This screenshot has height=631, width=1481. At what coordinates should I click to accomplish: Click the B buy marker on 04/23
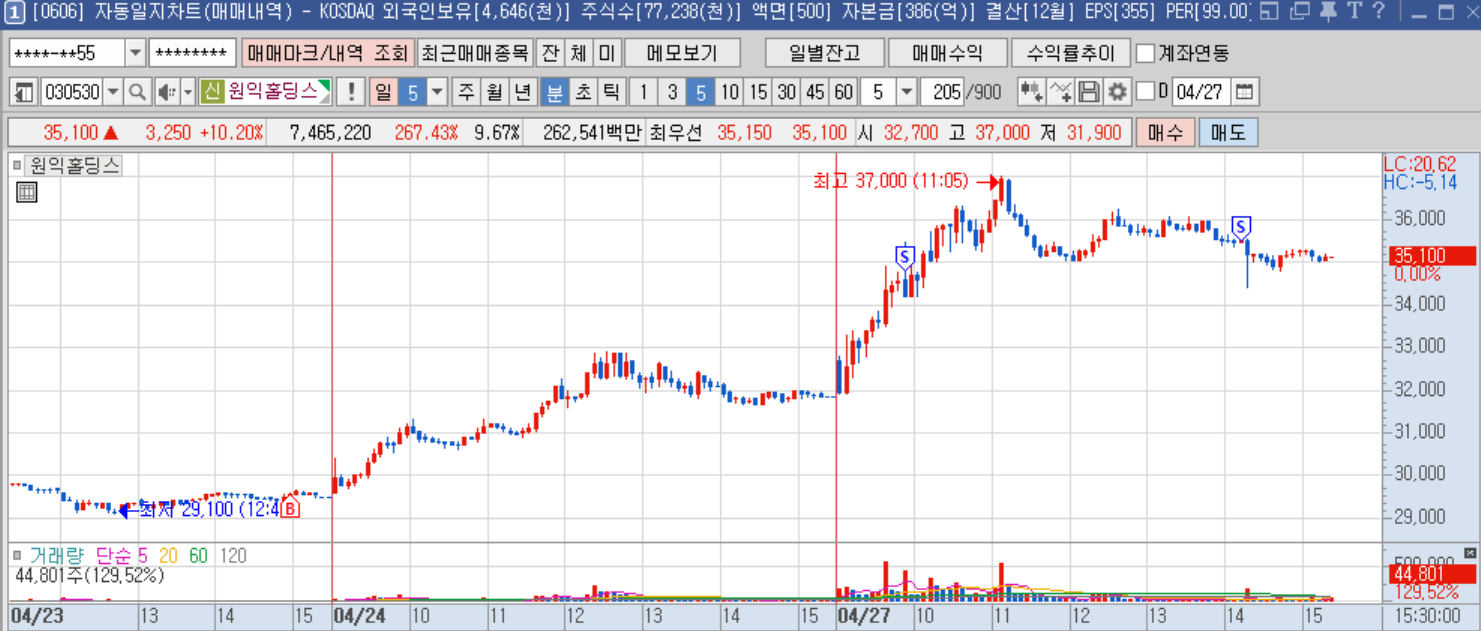tap(290, 506)
